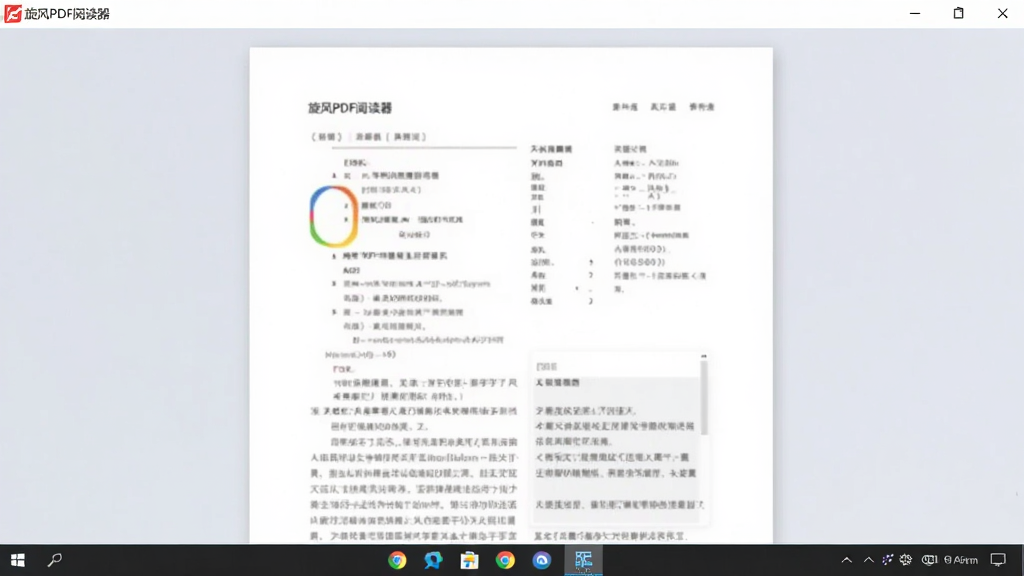
Task: Click the up arrow above the gray panel scrollbar
Action: pos(704,357)
